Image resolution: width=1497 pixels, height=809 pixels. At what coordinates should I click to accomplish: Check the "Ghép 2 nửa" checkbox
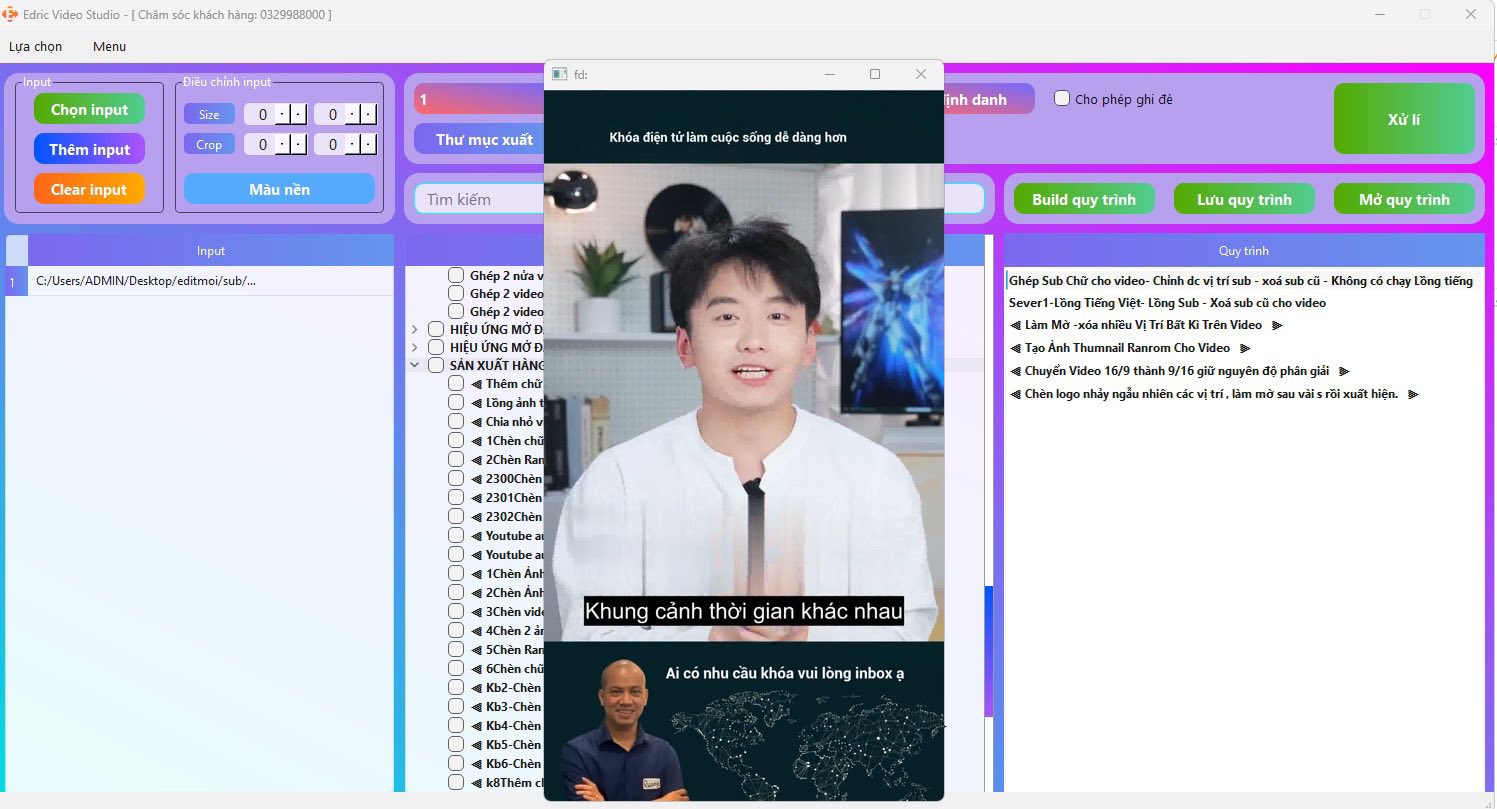(457, 275)
